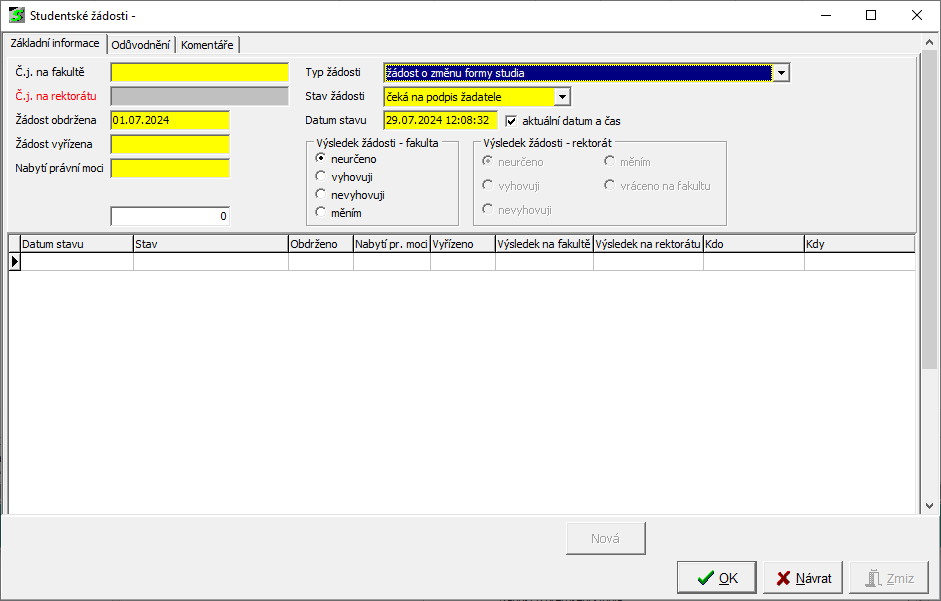
Task: Select 'vyhovuji' under Výsledek žádosti - fakulta
Action: [321, 177]
